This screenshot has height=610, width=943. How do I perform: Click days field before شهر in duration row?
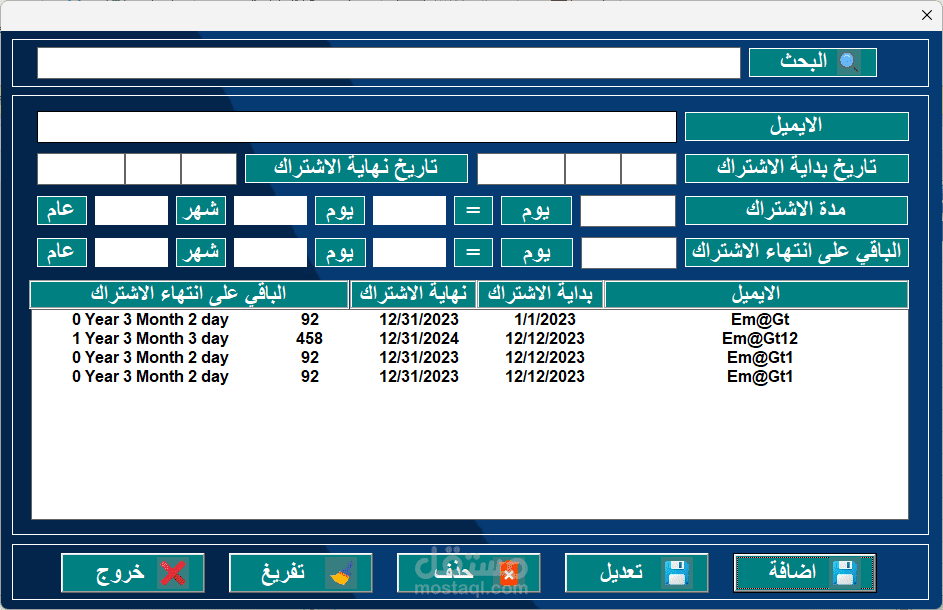point(270,211)
